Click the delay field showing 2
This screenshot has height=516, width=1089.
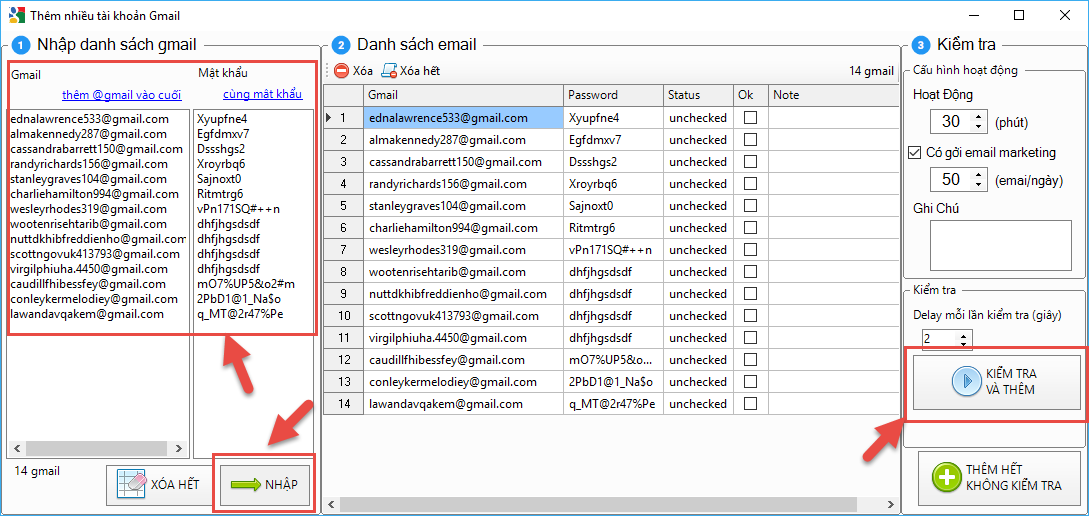pos(939,340)
